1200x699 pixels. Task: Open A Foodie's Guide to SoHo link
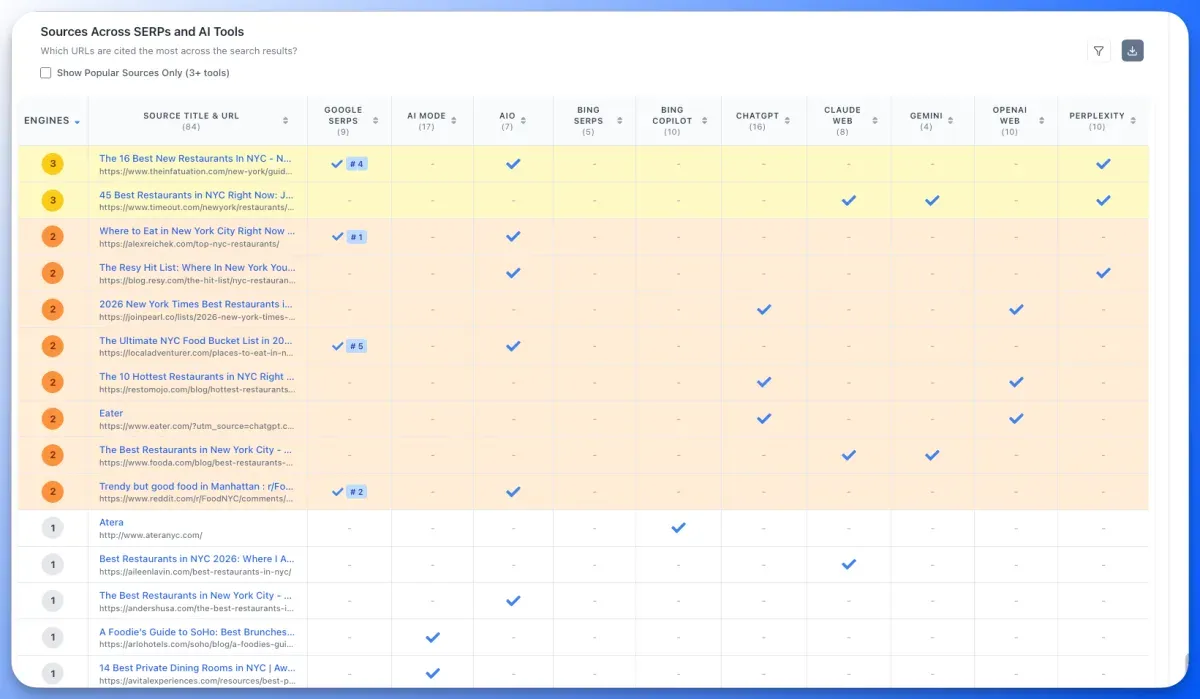197,632
